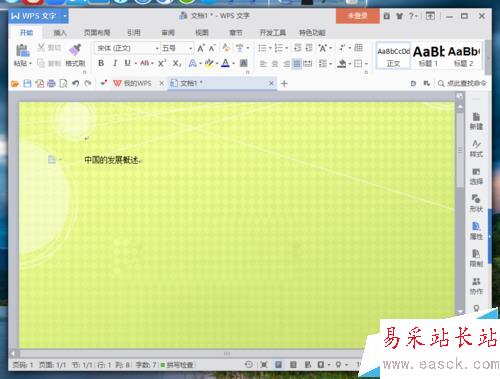Click the open folder quick-access icon
This screenshot has height=379, width=500.
coord(15,83)
